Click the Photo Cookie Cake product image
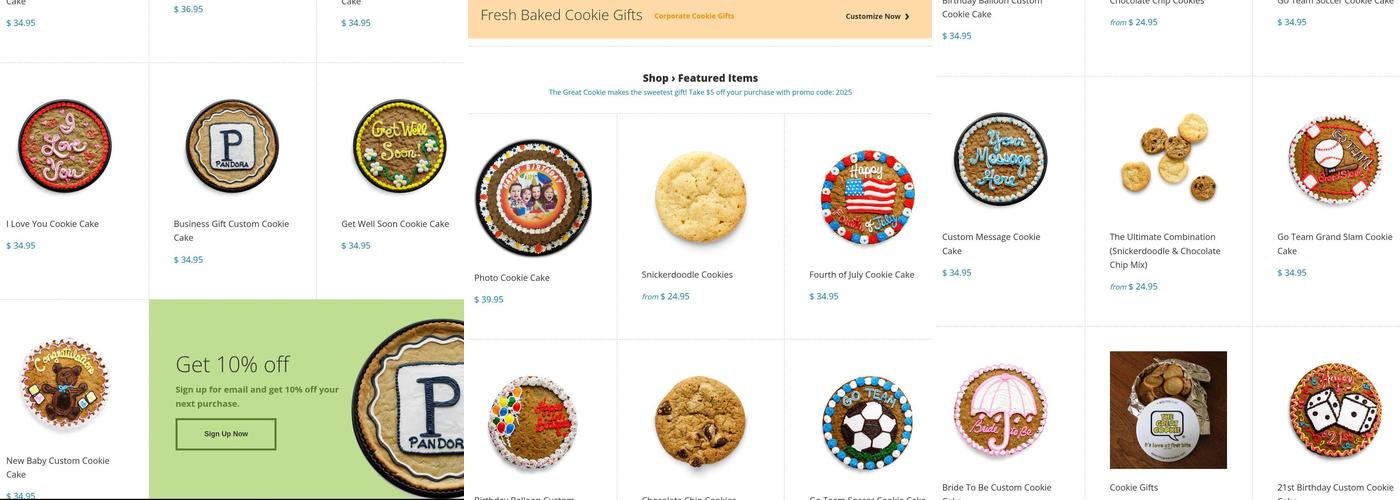The height and width of the screenshot is (500, 1400). pos(533,198)
